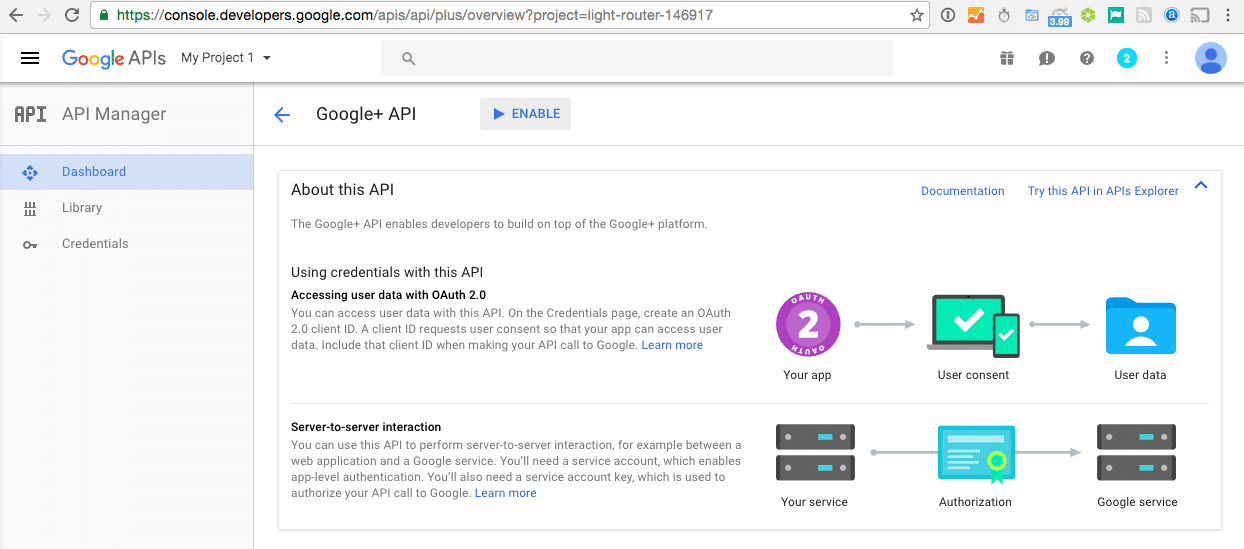
Task: Click into the console search field
Action: coord(637,59)
